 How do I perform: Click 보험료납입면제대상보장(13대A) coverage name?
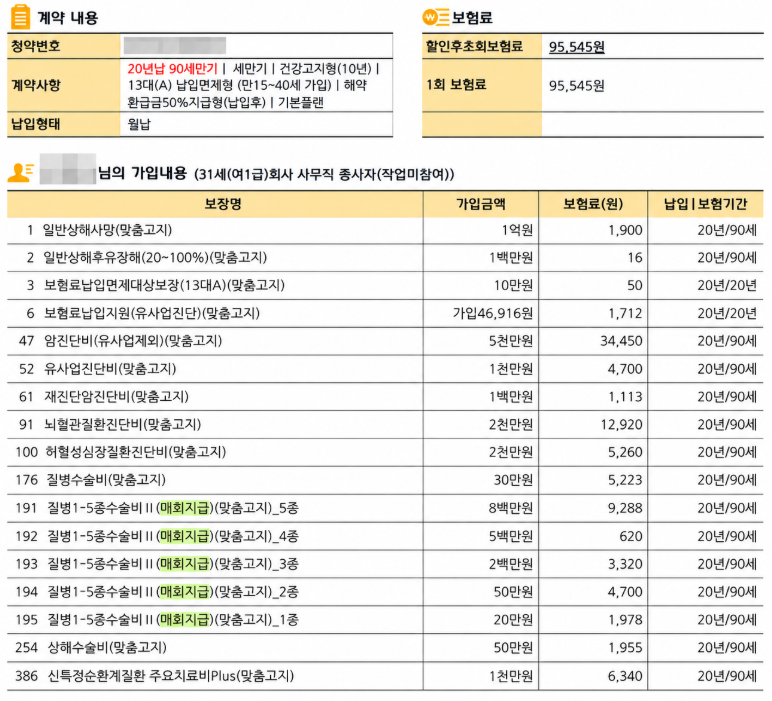[164, 286]
